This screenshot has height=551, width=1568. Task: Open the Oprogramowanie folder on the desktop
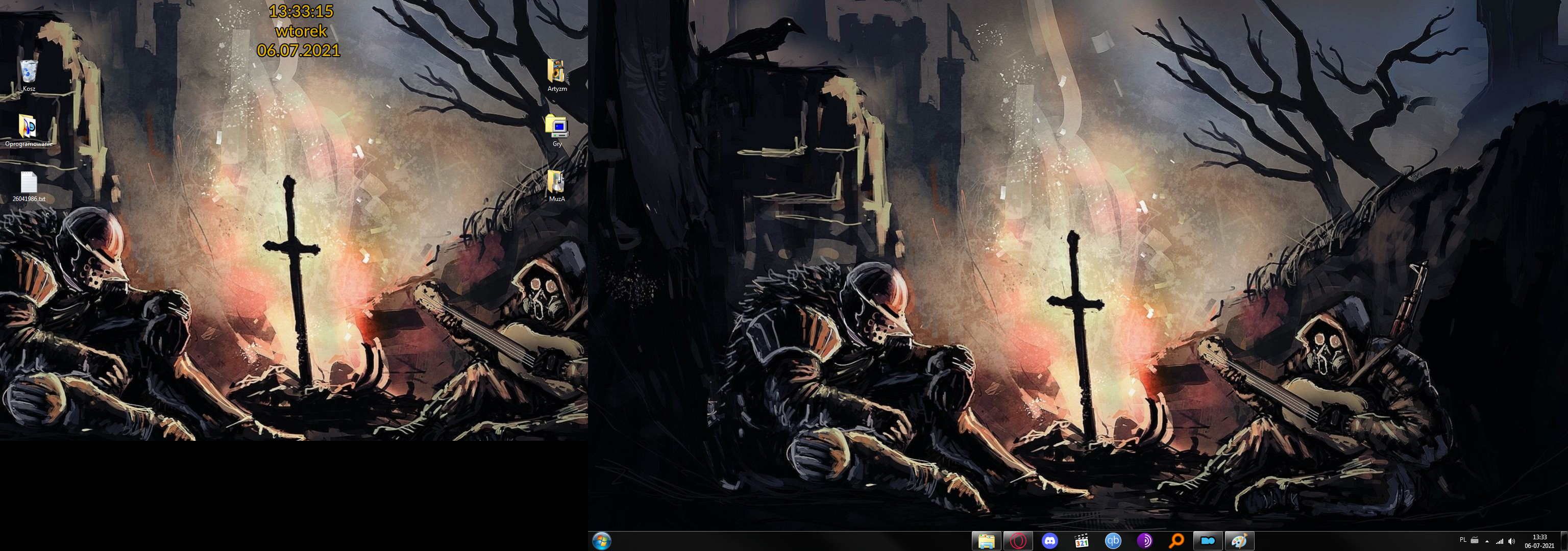coord(28,130)
